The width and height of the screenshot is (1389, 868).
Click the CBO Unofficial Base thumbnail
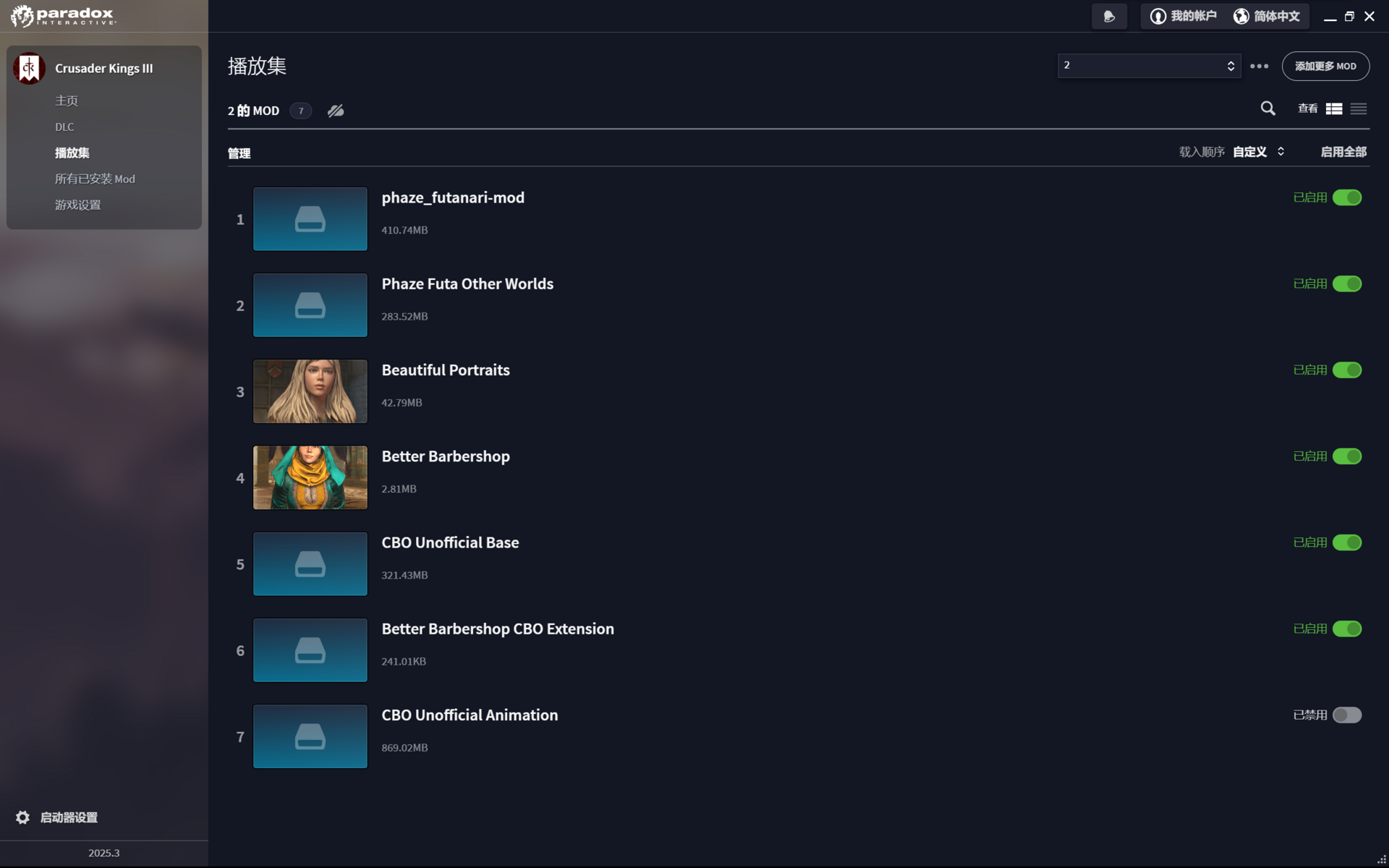tap(310, 564)
